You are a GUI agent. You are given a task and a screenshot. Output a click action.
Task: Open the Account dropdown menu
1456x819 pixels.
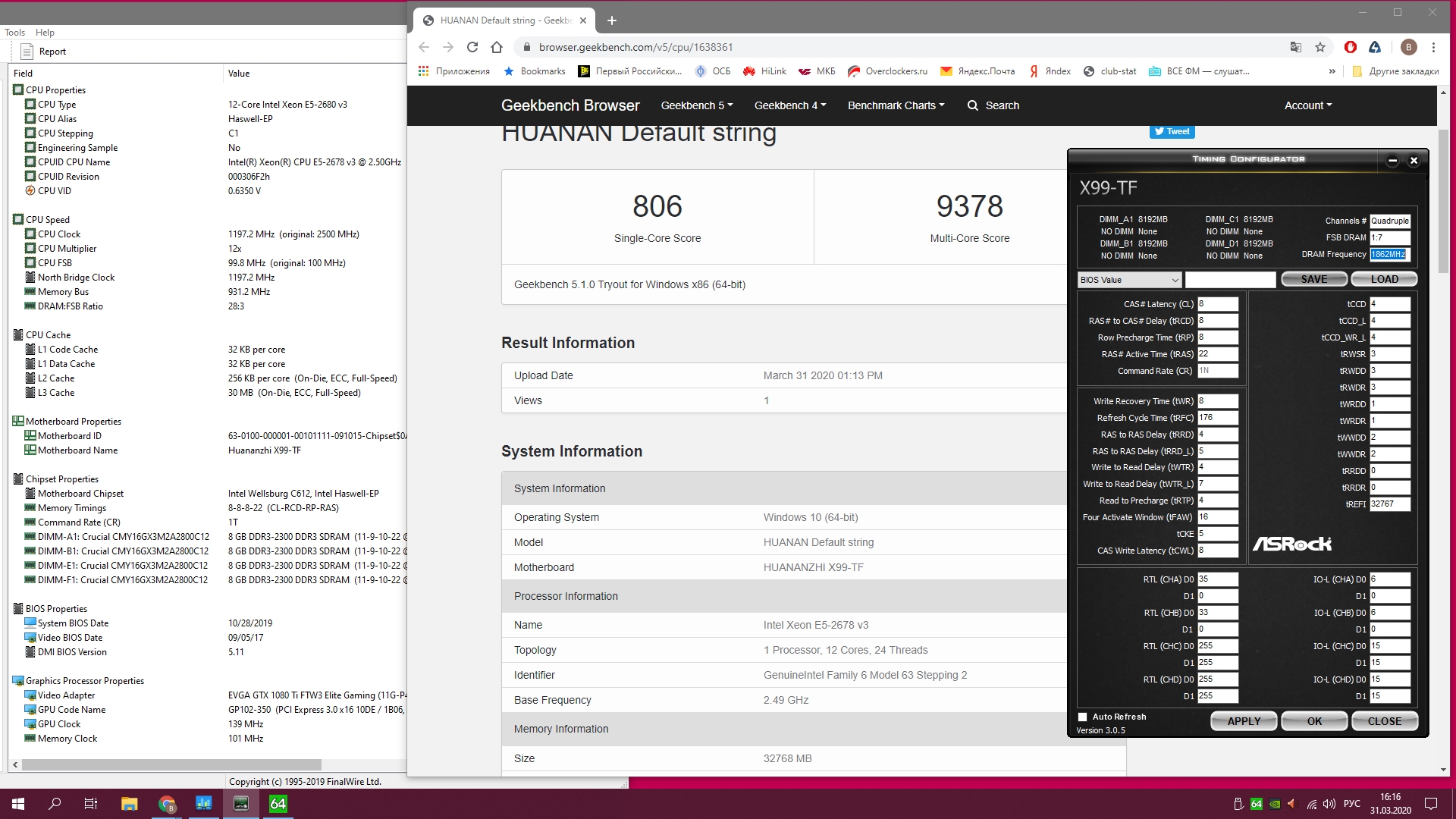click(1307, 105)
